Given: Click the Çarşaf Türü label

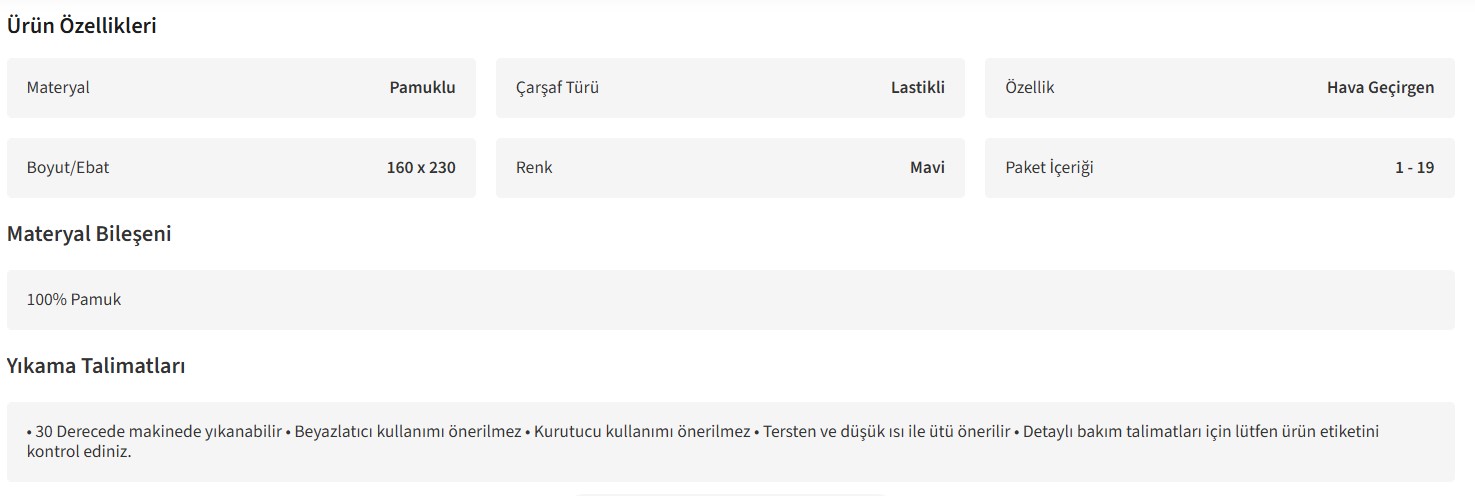Looking at the screenshot, I should (x=557, y=88).
